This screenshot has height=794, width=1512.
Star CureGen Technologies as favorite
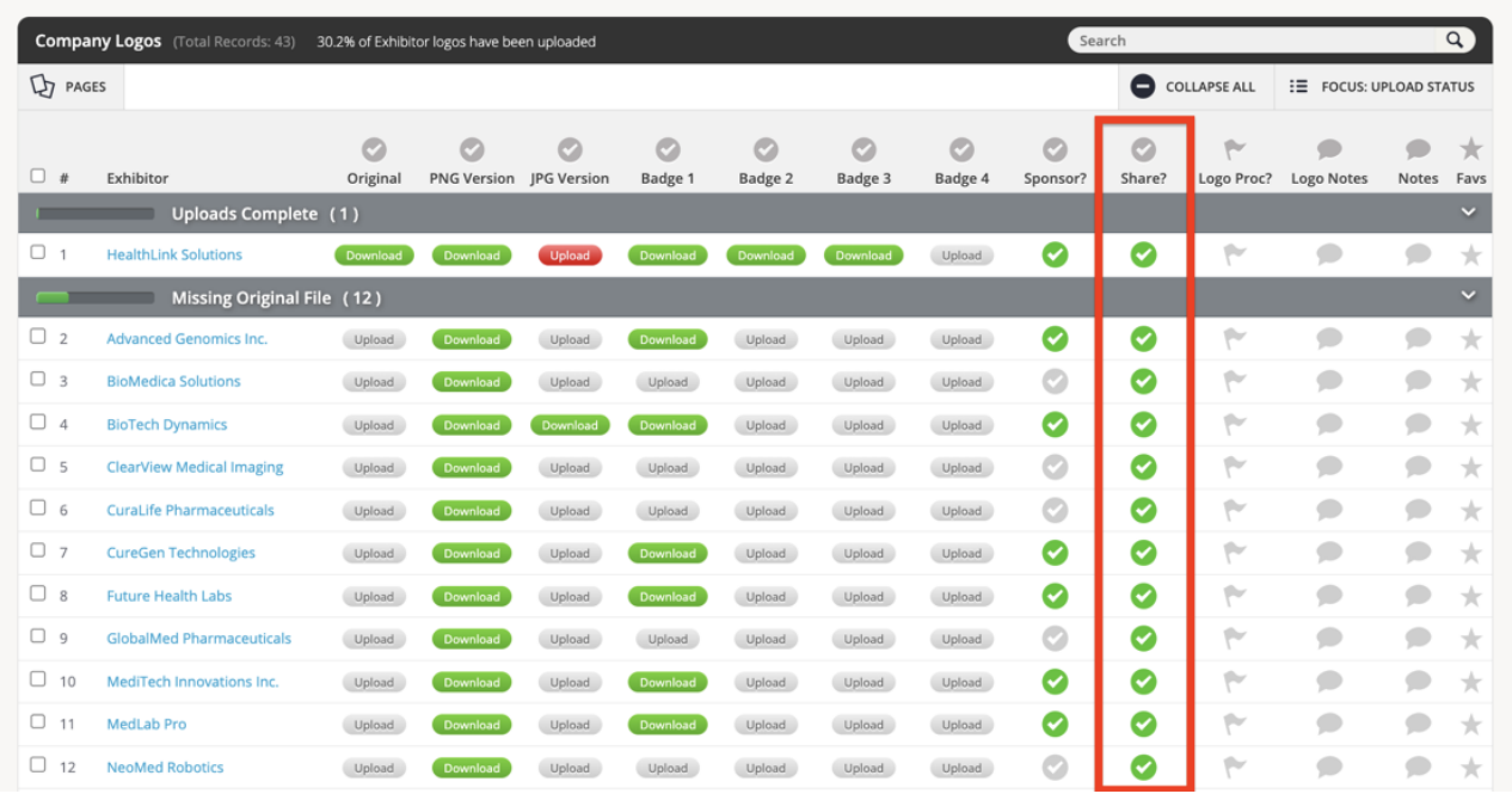tap(1471, 553)
